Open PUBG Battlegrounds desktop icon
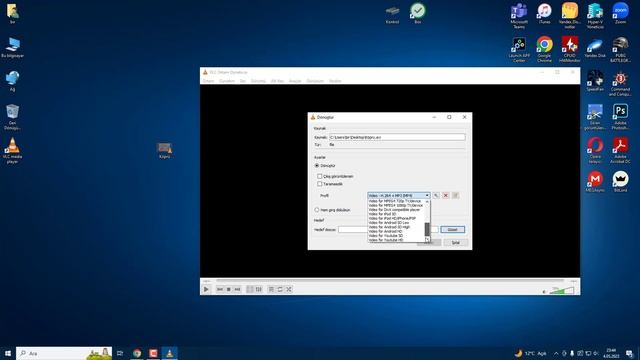 pos(620,49)
